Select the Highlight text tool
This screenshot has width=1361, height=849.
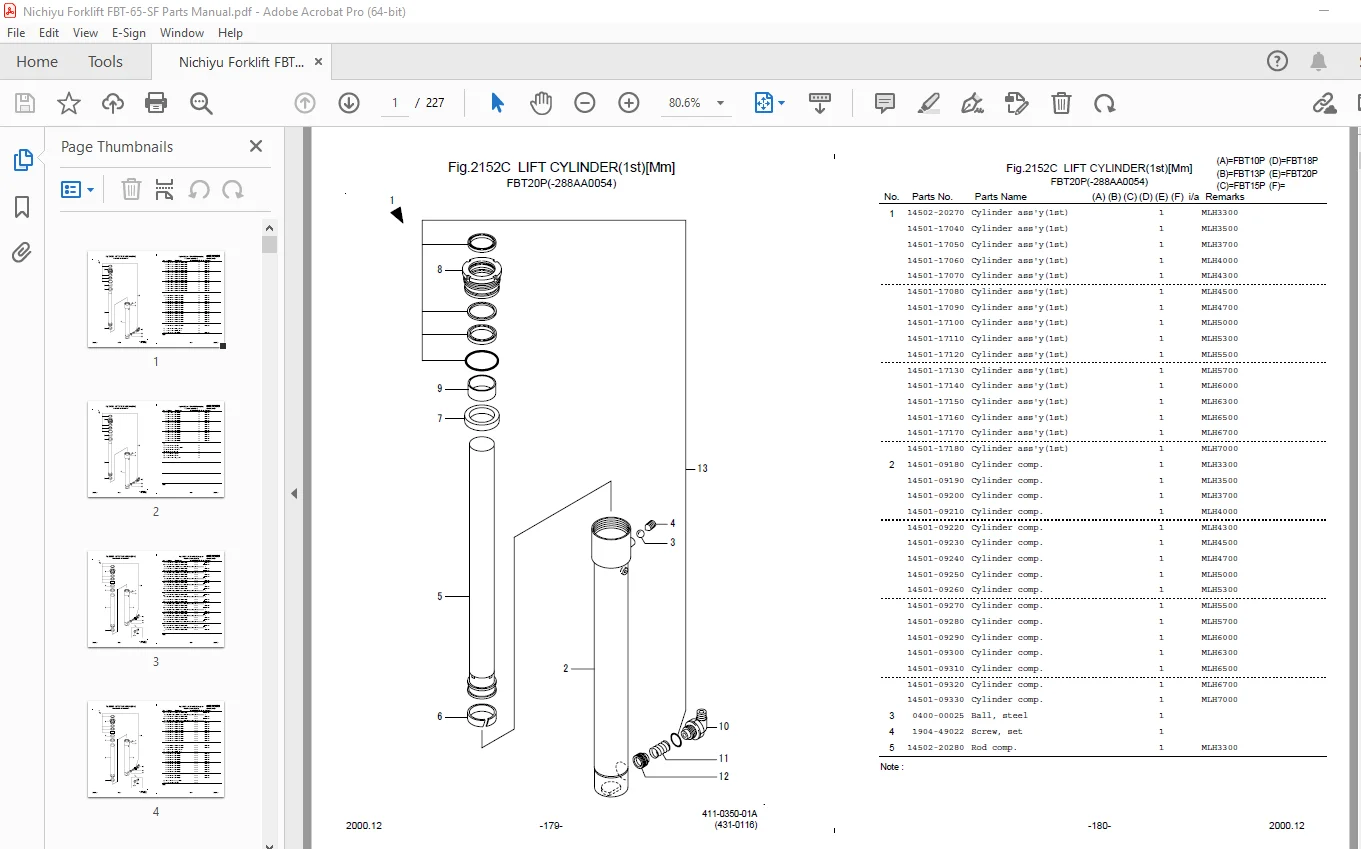[929, 103]
